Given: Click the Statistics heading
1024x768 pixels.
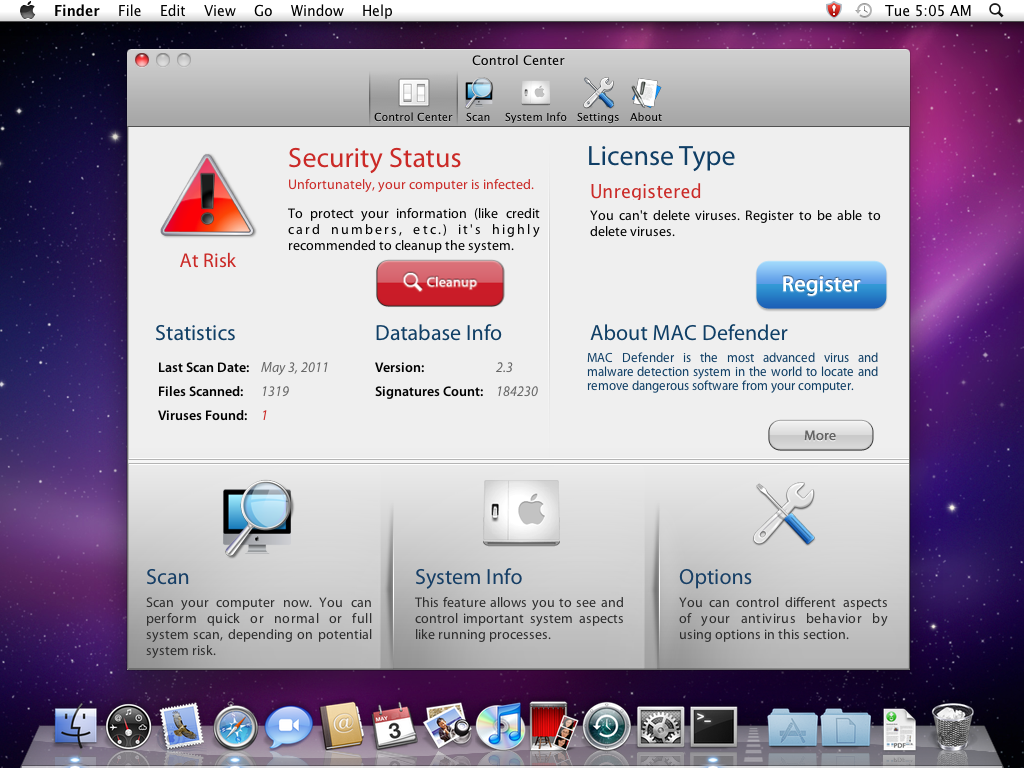Looking at the screenshot, I should pyautogui.click(x=195, y=333).
